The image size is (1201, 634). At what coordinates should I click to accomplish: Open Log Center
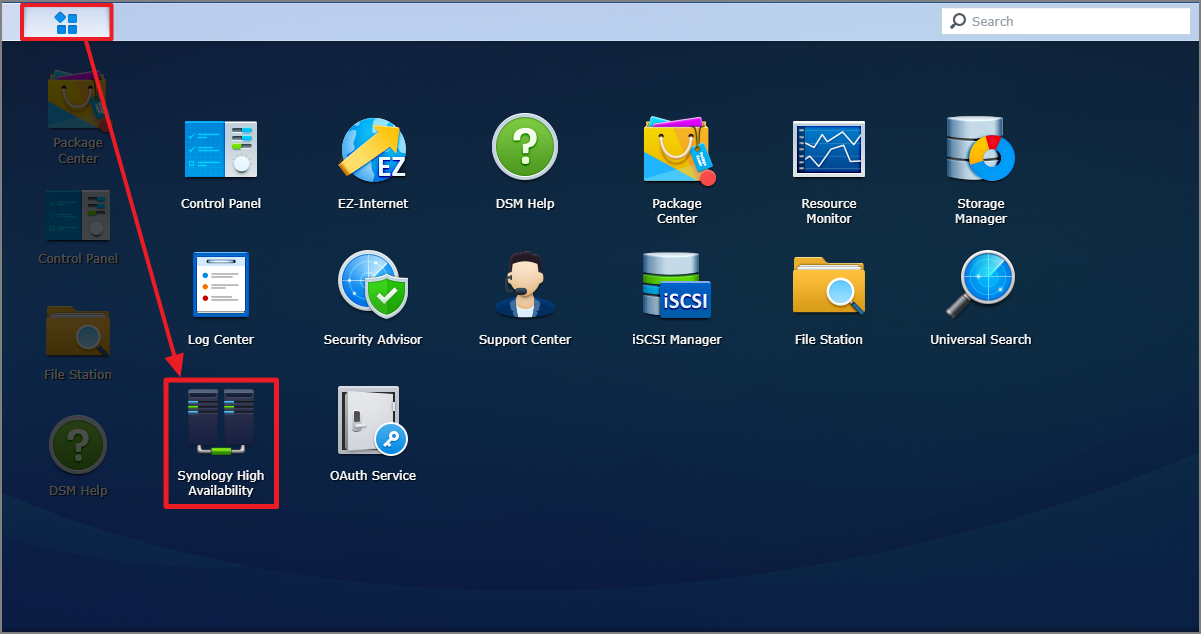(x=221, y=285)
